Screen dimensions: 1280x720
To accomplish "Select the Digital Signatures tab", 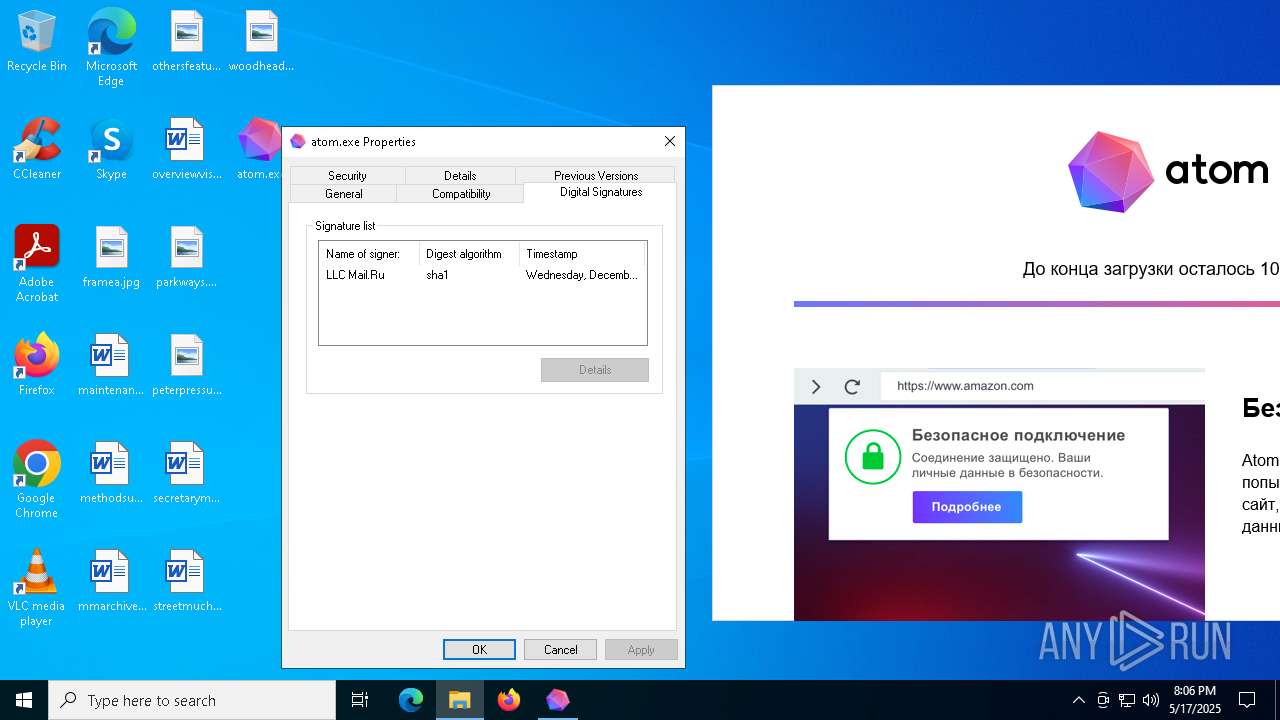I will point(601,192).
